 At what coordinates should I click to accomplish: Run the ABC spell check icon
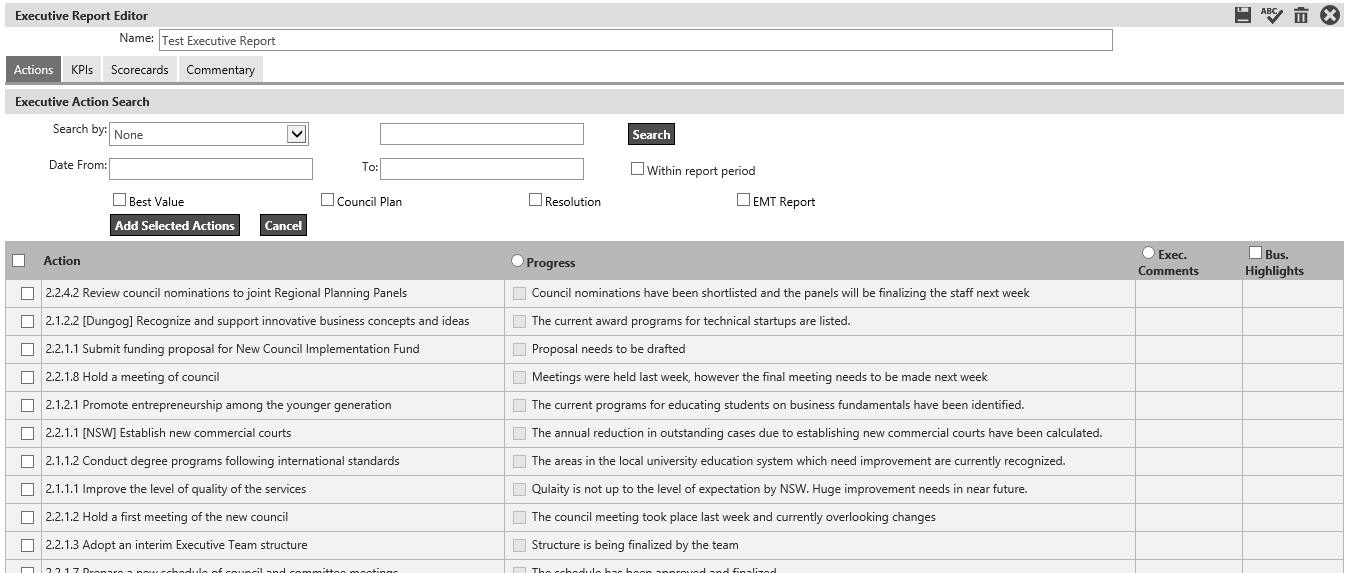click(x=1271, y=15)
